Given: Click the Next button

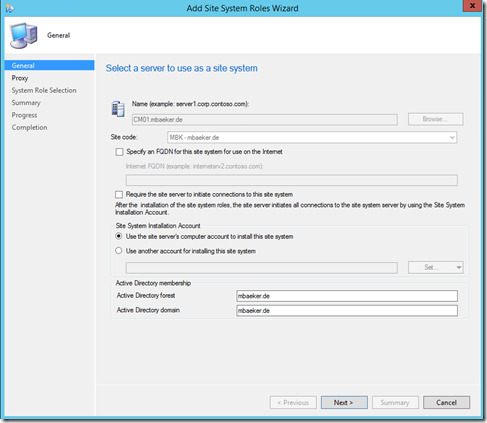Looking at the screenshot, I should tap(344, 402).
